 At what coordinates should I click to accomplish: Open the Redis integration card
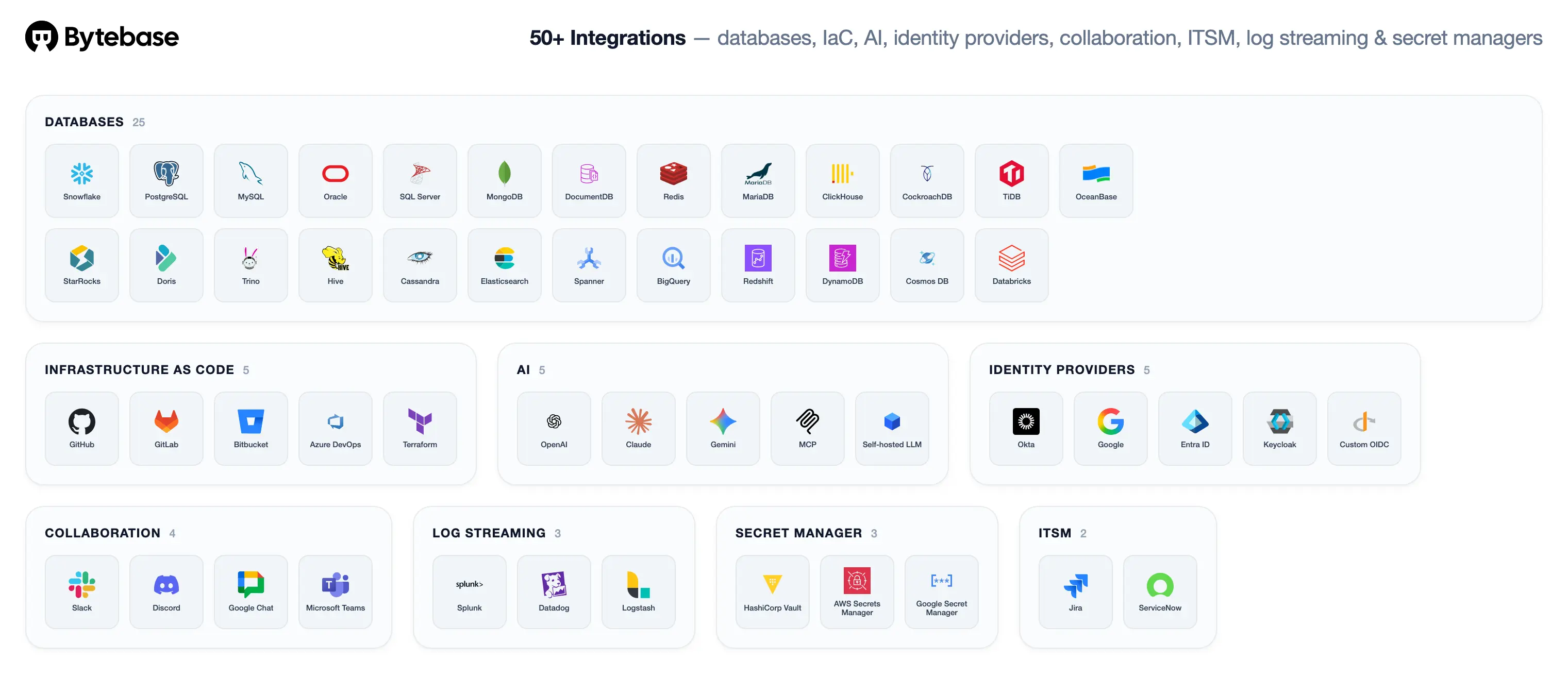click(x=674, y=181)
